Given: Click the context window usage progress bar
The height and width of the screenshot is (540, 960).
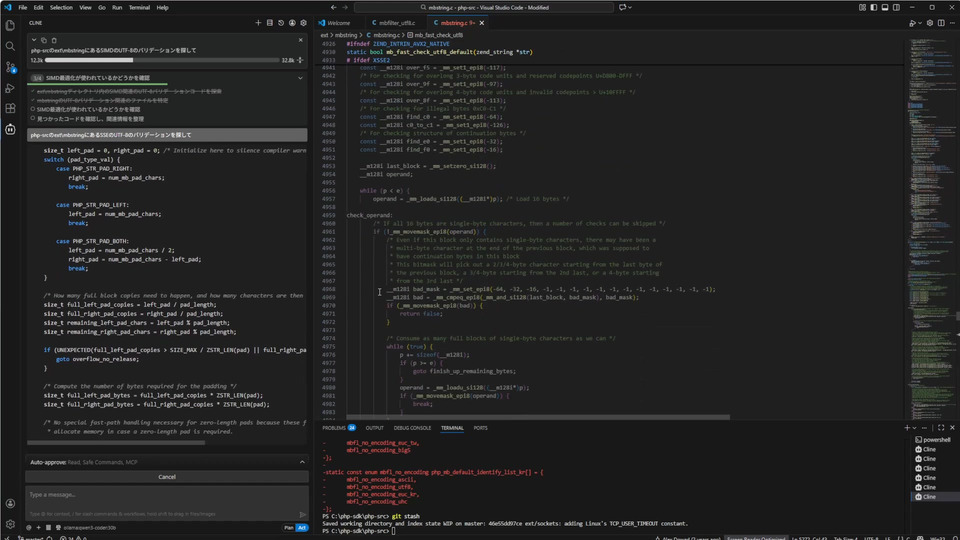Looking at the screenshot, I should (x=162, y=60).
